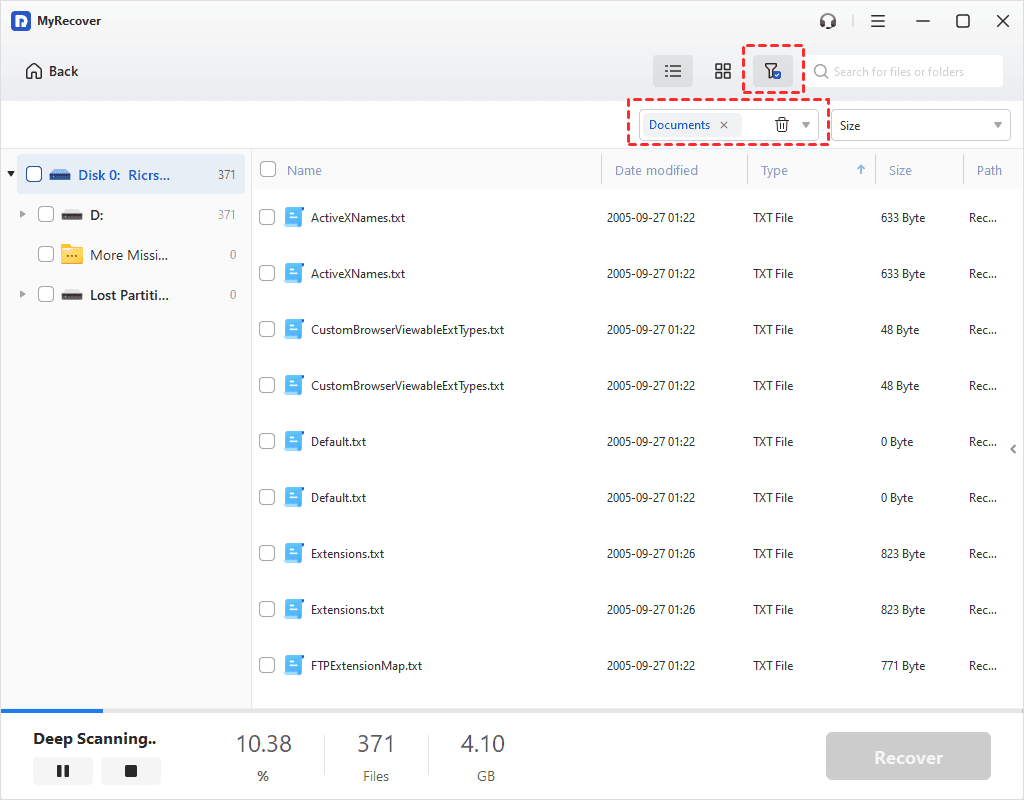Check the Disk 0 checkbox
Screen dimensions: 1024x800
(33, 173)
